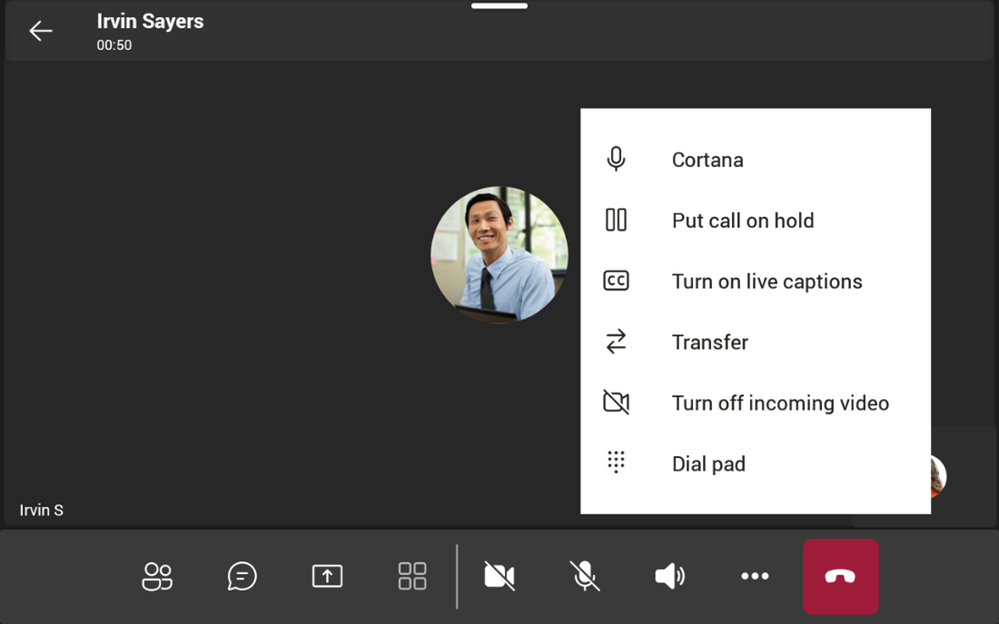Click the share screen icon

coord(327,576)
